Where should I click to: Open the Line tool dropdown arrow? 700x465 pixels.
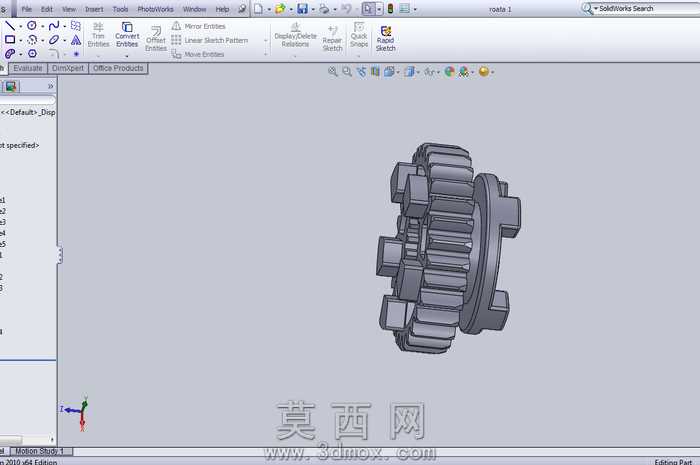[21, 26]
